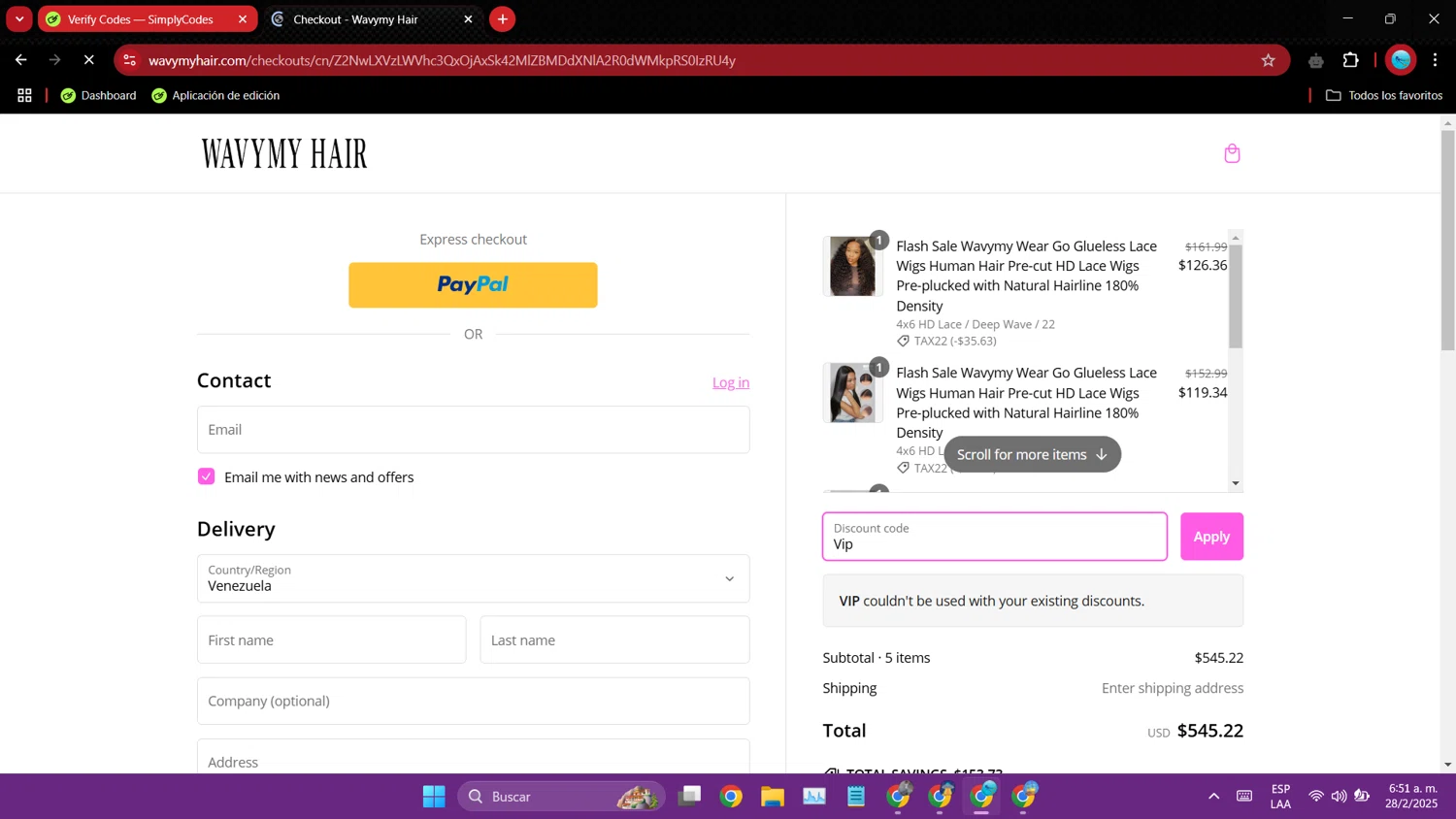The image size is (1456, 819).
Task: Go back to the previous page
Action: [21, 60]
